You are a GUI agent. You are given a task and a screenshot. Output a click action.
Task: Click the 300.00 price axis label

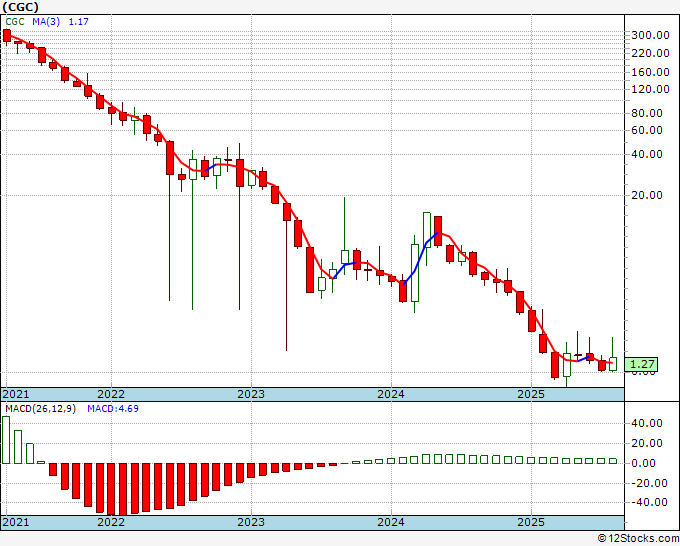point(650,36)
